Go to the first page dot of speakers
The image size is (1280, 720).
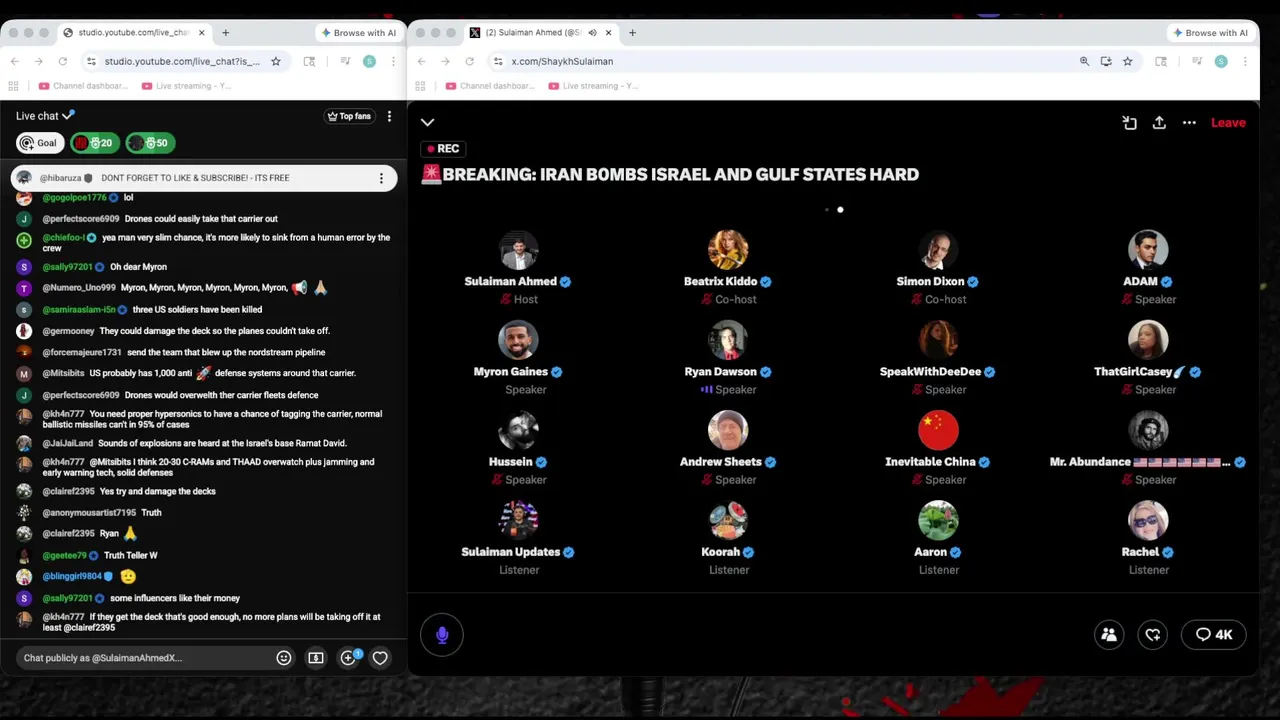click(826, 210)
